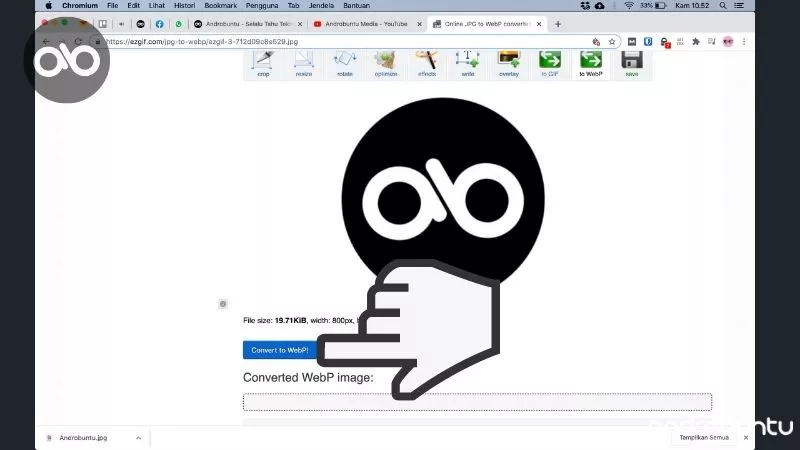This screenshot has width=800, height=450.
Task: Open the Lihat menu
Action: pyautogui.click(x=157, y=6)
